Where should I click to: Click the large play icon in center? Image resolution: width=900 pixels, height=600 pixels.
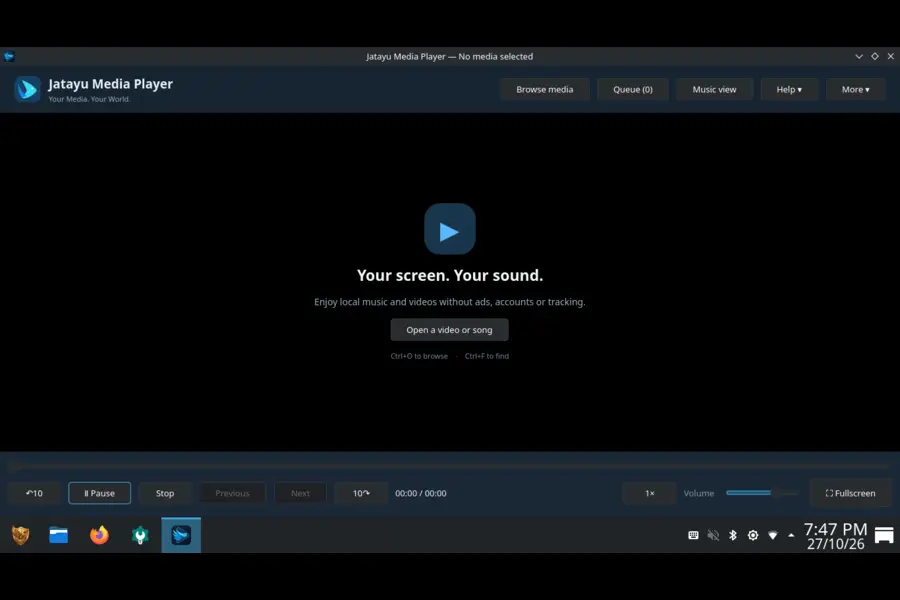click(x=449, y=229)
